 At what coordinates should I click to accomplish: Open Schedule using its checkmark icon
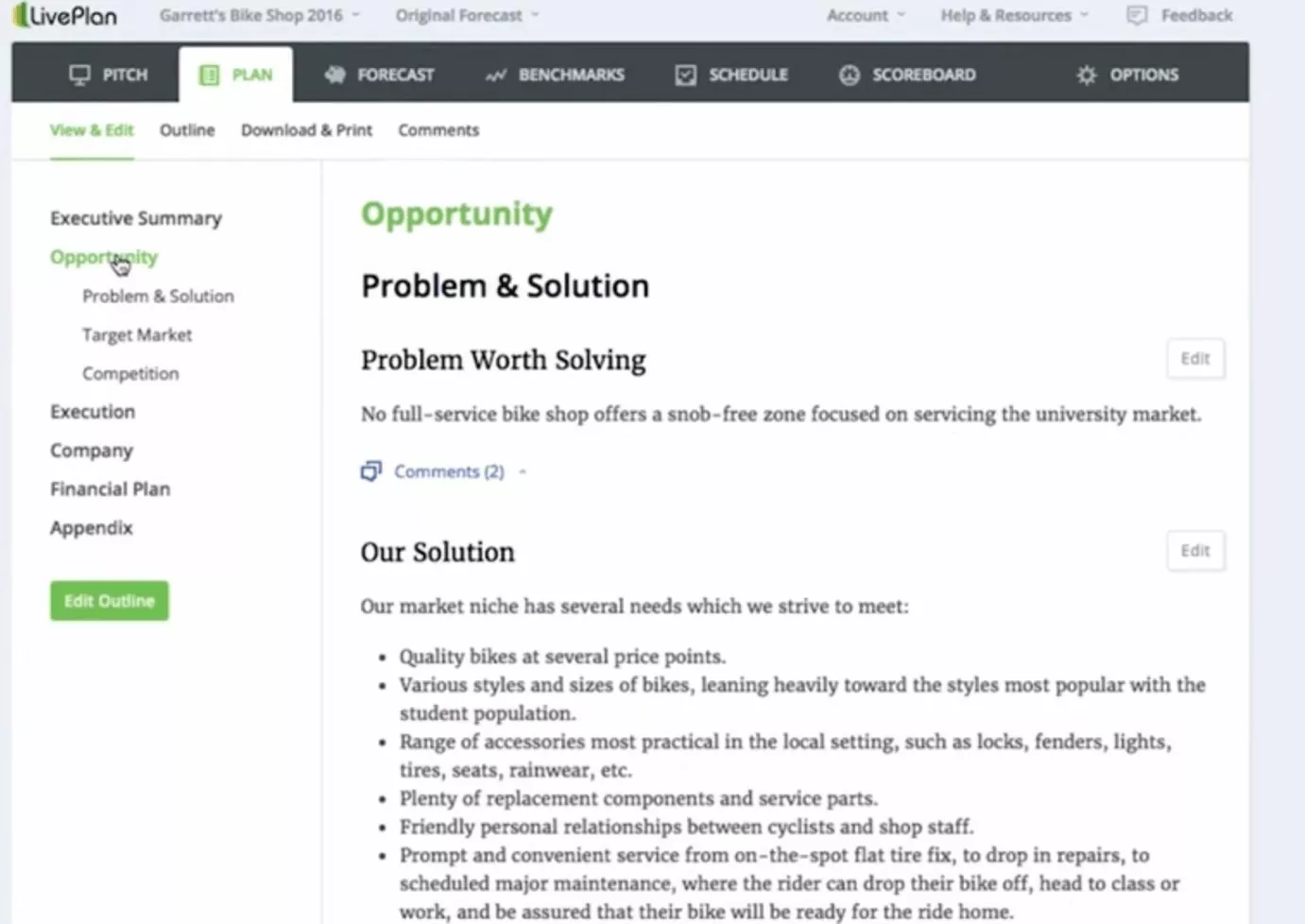tap(685, 75)
